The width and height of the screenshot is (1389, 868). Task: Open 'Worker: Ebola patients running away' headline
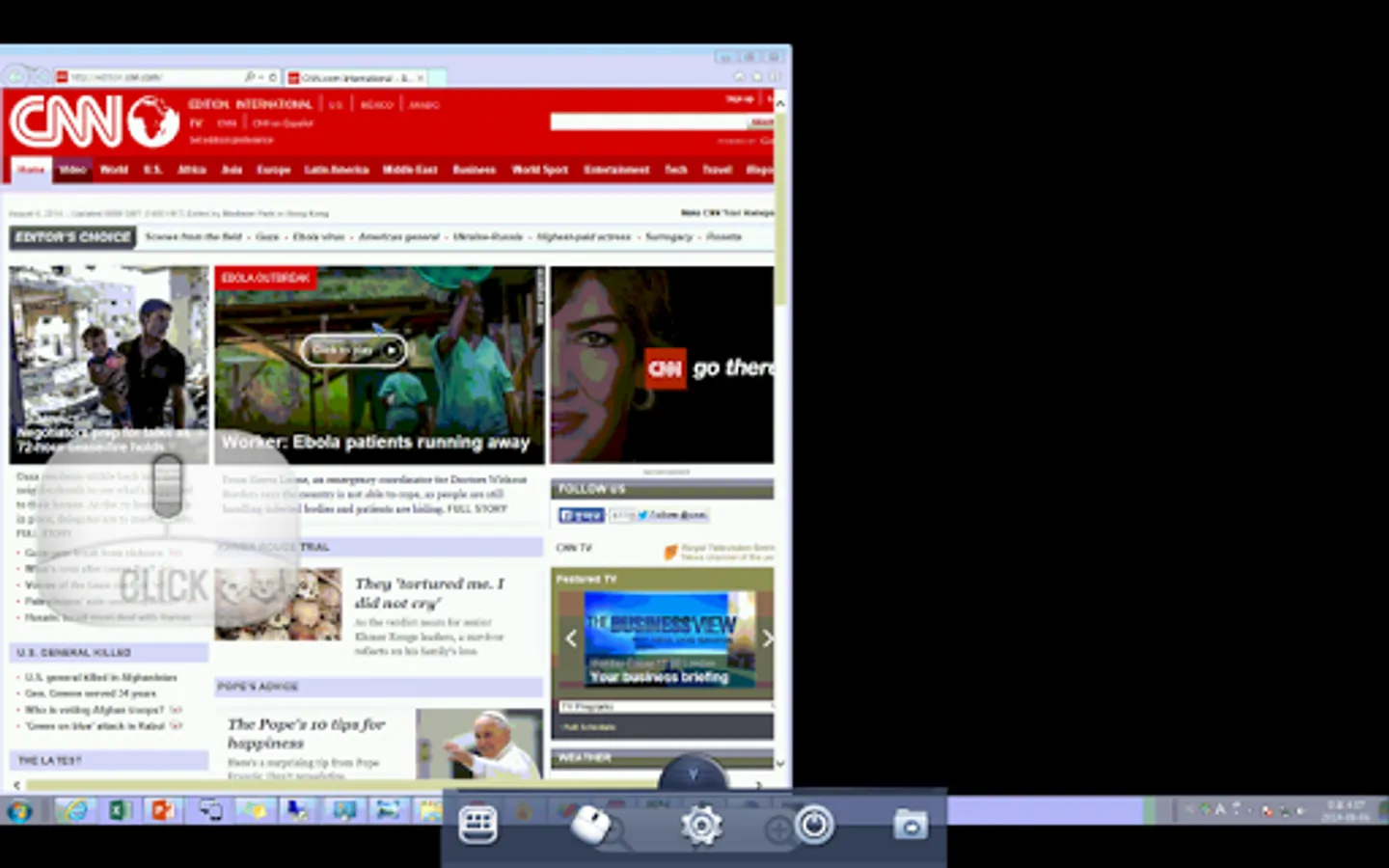[375, 443]
